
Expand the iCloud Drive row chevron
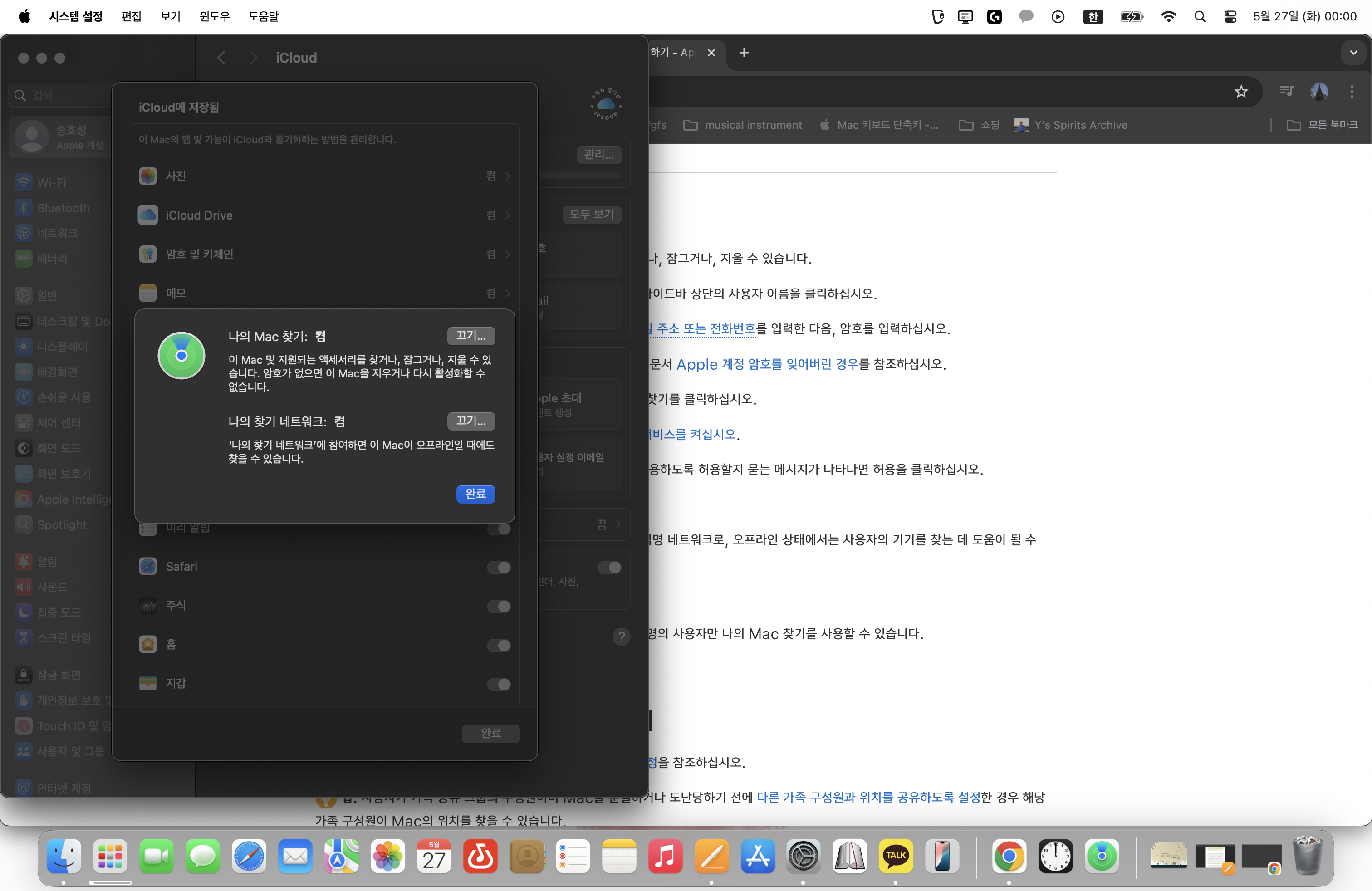tap(508, 215)
